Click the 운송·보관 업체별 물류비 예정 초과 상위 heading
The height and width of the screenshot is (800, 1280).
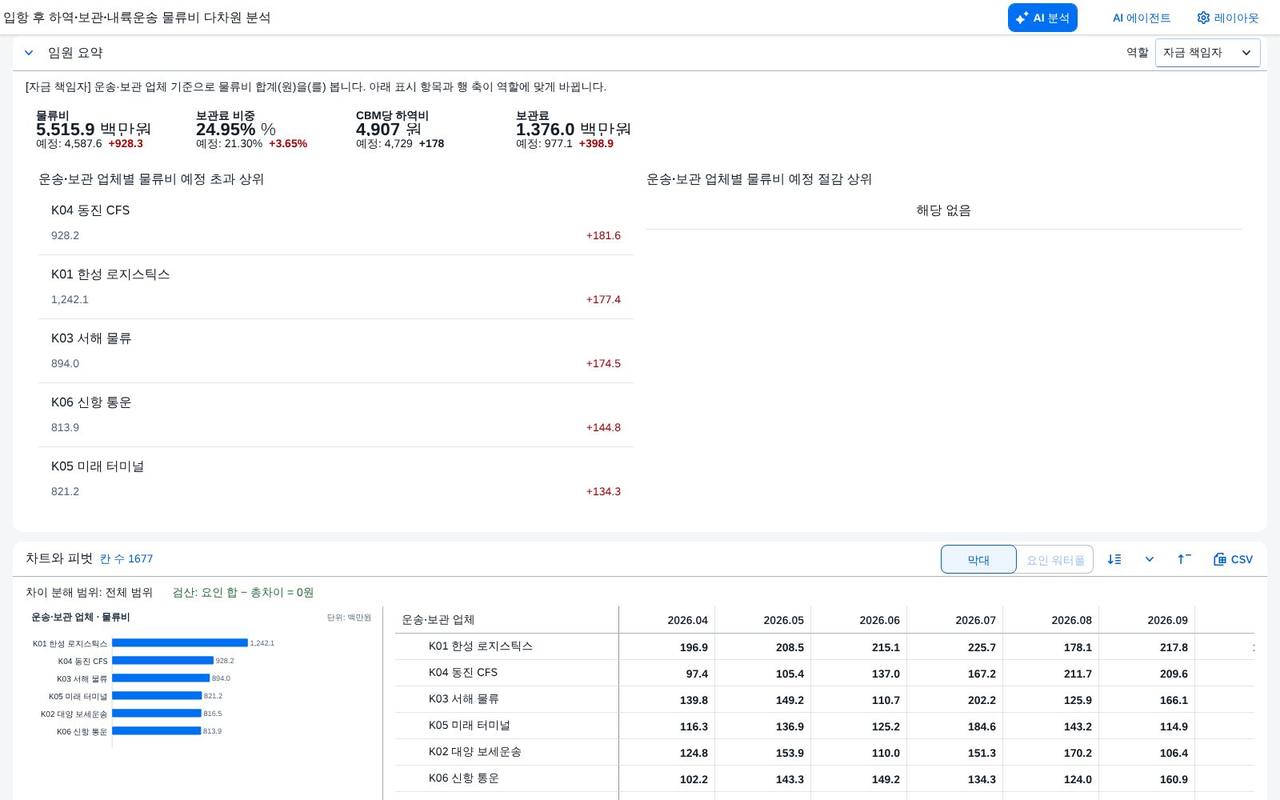tap(152, 179)
